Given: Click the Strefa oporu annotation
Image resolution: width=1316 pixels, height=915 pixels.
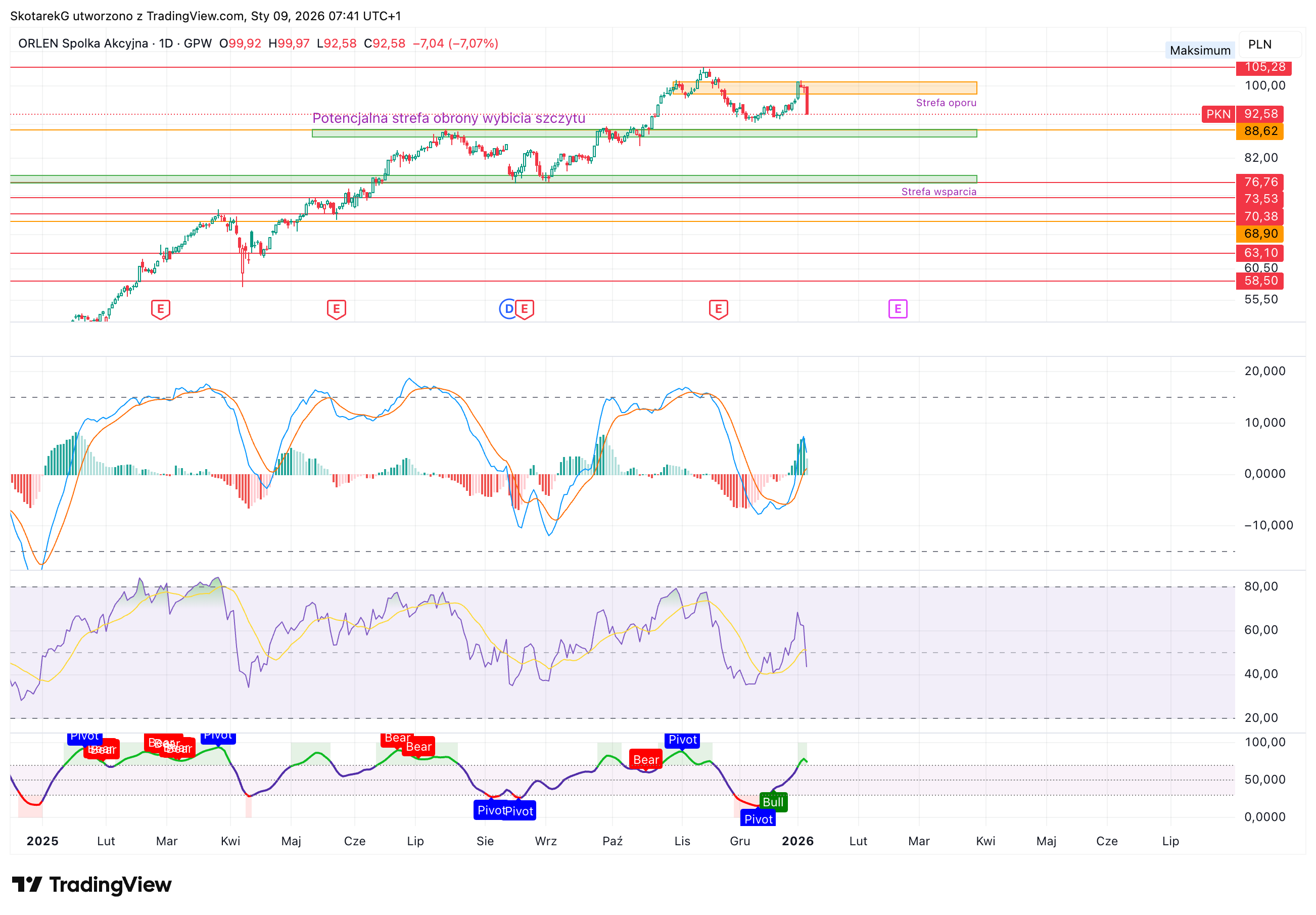Looking at the screenshot, I should (x=946, y=103).
